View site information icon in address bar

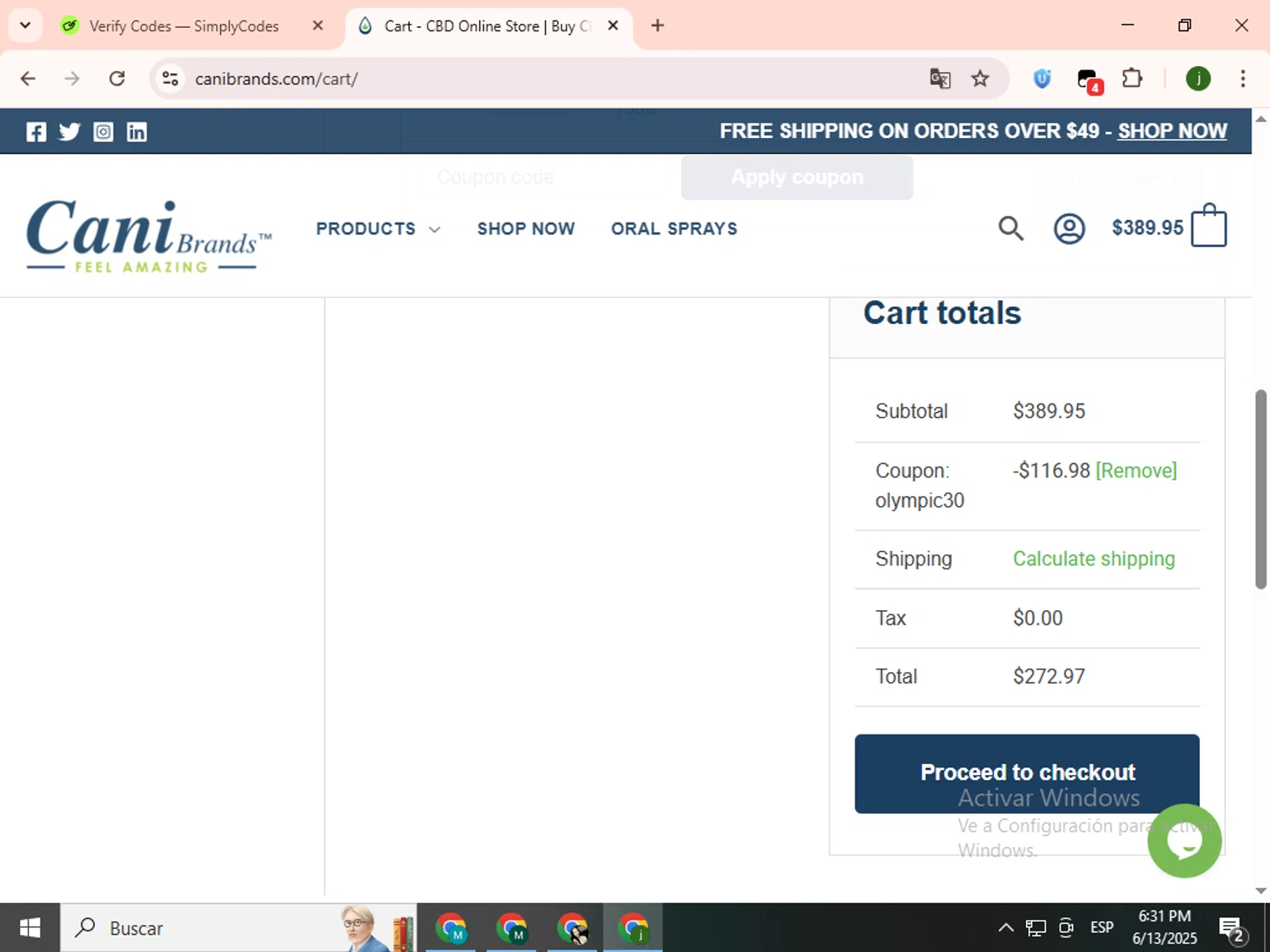click(x=170, y=79)
